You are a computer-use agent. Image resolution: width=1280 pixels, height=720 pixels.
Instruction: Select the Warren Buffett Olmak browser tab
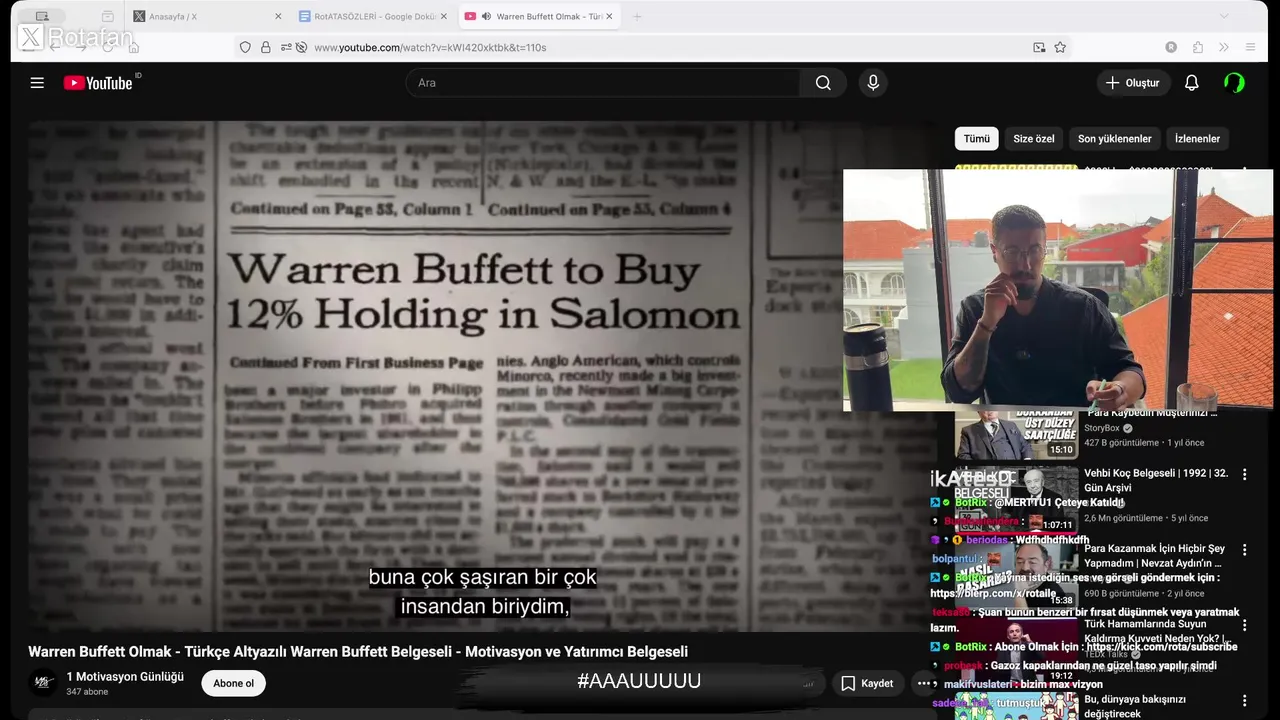point(540,16)
